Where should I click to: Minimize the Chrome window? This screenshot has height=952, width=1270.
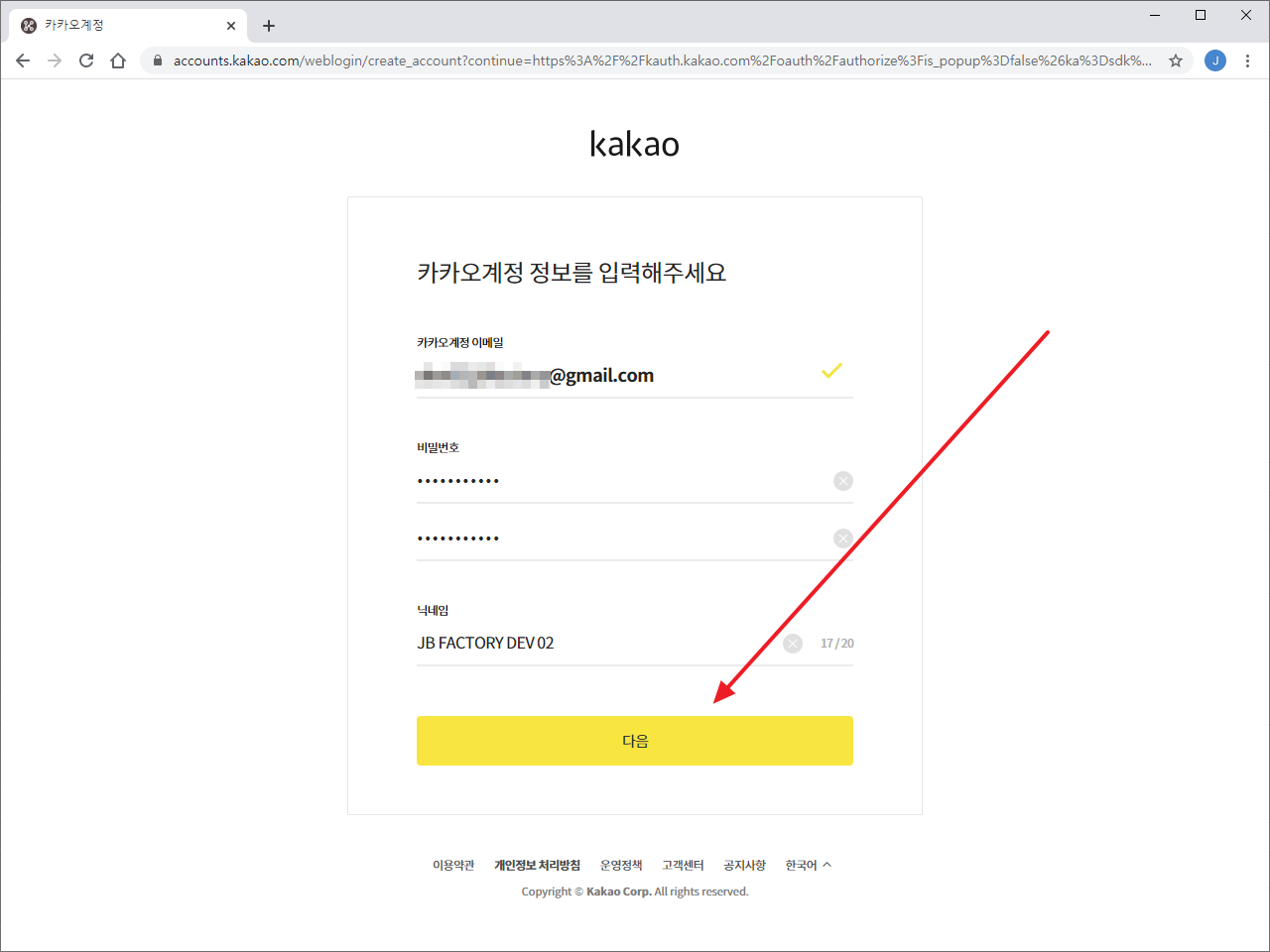pyautogui.click(x=1155, y=15)
